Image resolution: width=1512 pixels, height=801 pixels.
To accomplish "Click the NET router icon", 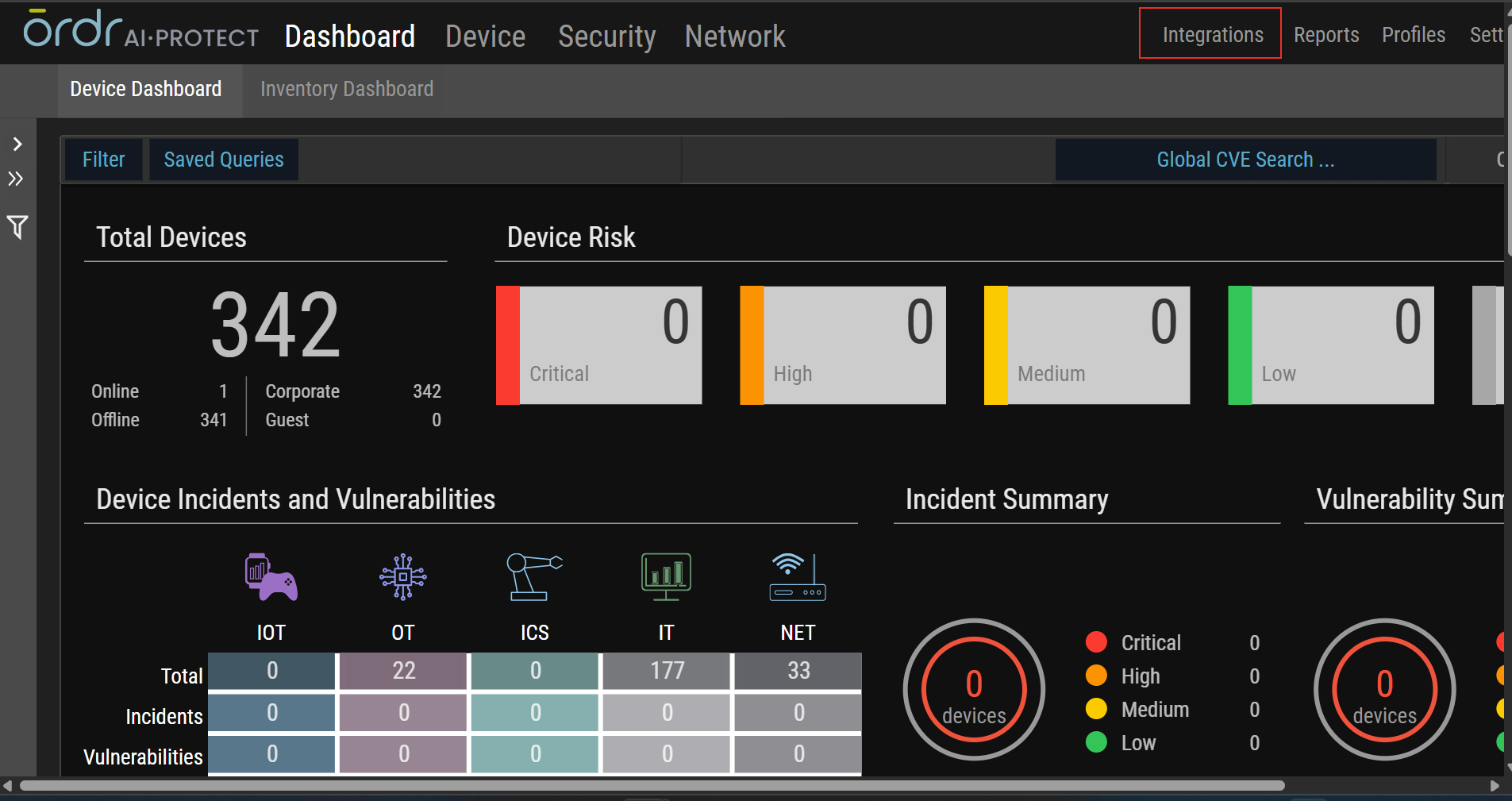I will (x=798, y=577).
